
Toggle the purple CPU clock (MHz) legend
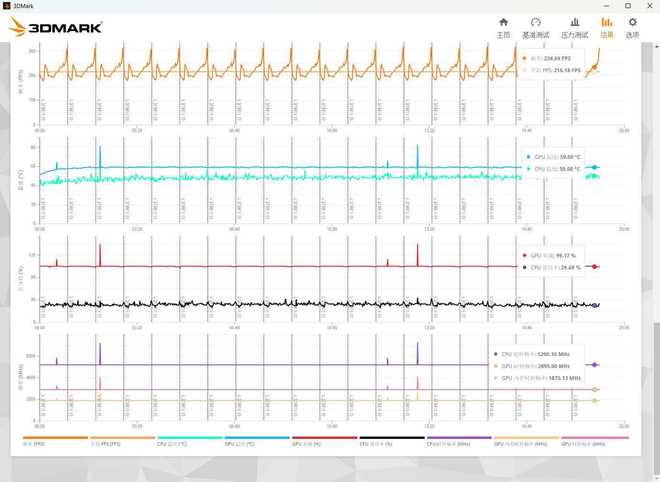(x=458, y=441)
